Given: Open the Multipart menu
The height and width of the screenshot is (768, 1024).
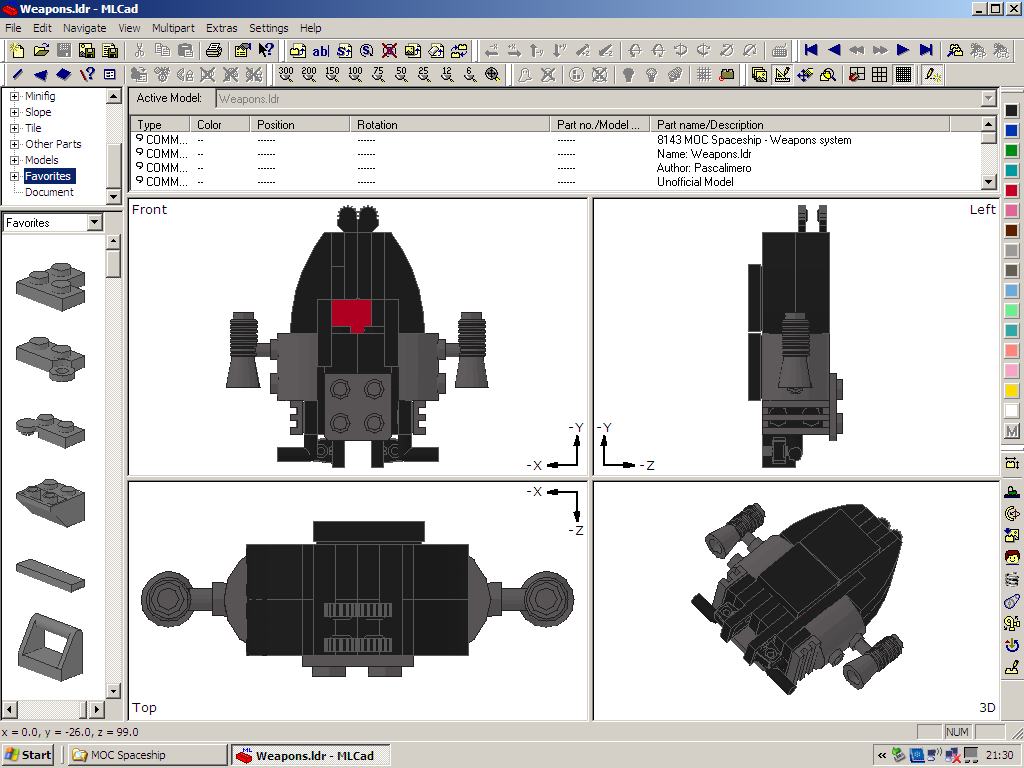Looking at the screenshot, I should pyautogui.click(x=173, y=28).
